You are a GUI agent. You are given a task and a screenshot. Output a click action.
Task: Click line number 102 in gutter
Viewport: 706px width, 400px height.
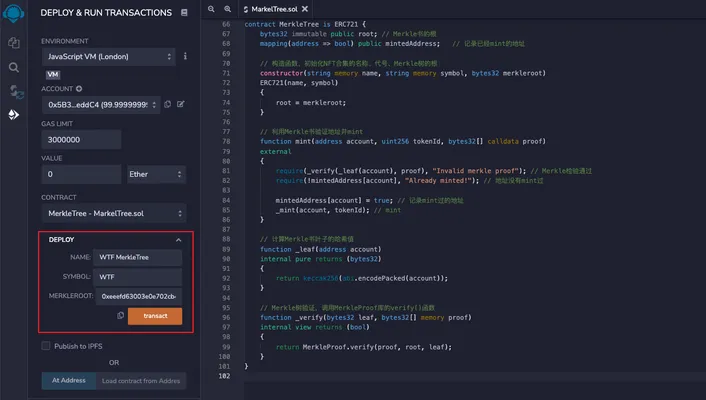[224, 376]
